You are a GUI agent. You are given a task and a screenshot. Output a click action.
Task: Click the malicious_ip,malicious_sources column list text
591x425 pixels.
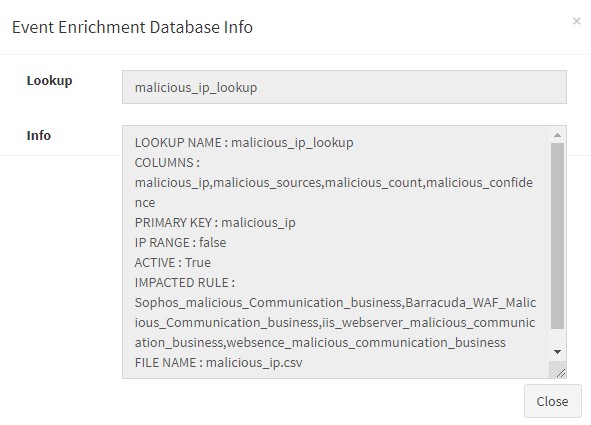click(x=228, y=183)
